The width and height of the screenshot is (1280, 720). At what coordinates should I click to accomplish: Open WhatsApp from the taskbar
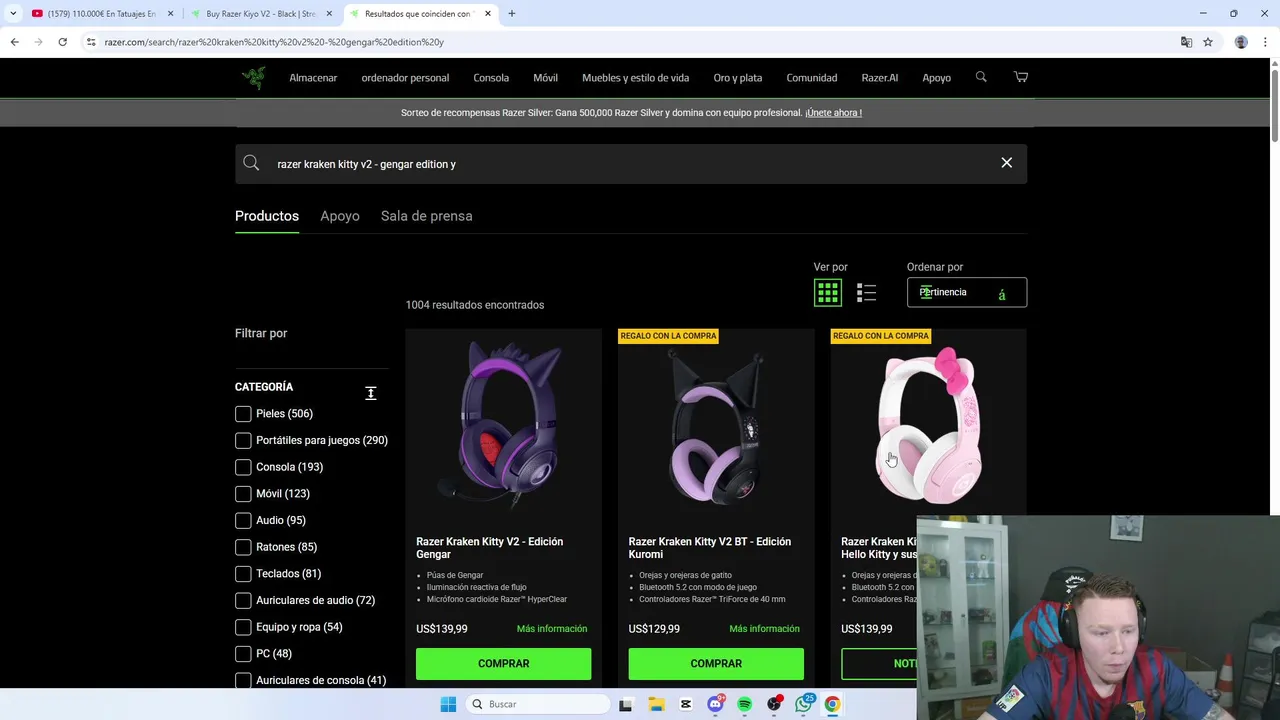pos(804,704)
